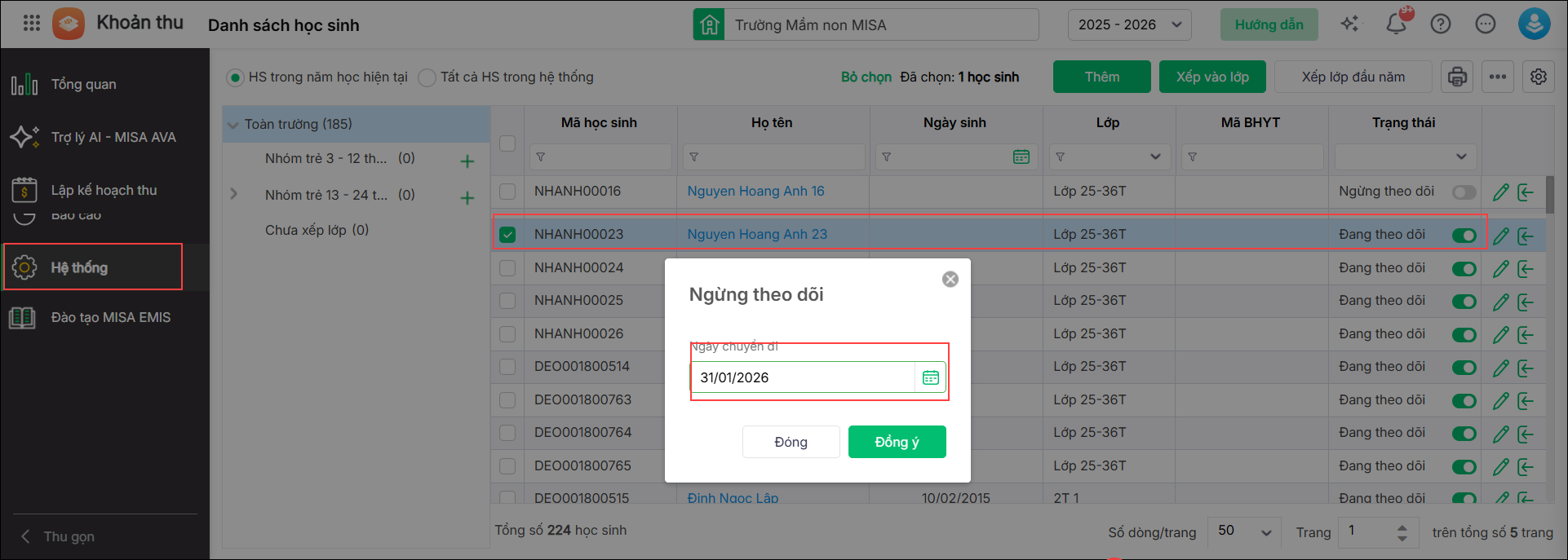Screen dimensions: 1568x560
Task: Untick the checkbox for NHANH00023
Action: [507, 235]
